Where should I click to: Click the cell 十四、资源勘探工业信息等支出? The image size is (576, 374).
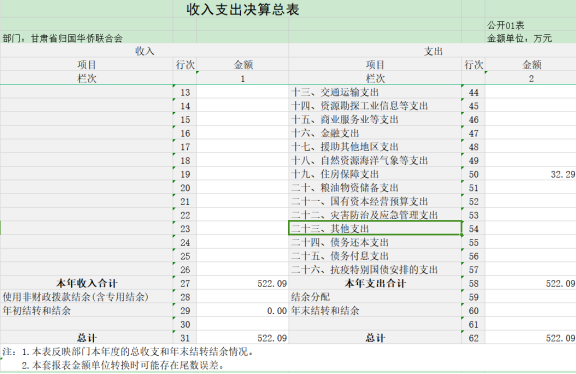(x=375, y=106)
